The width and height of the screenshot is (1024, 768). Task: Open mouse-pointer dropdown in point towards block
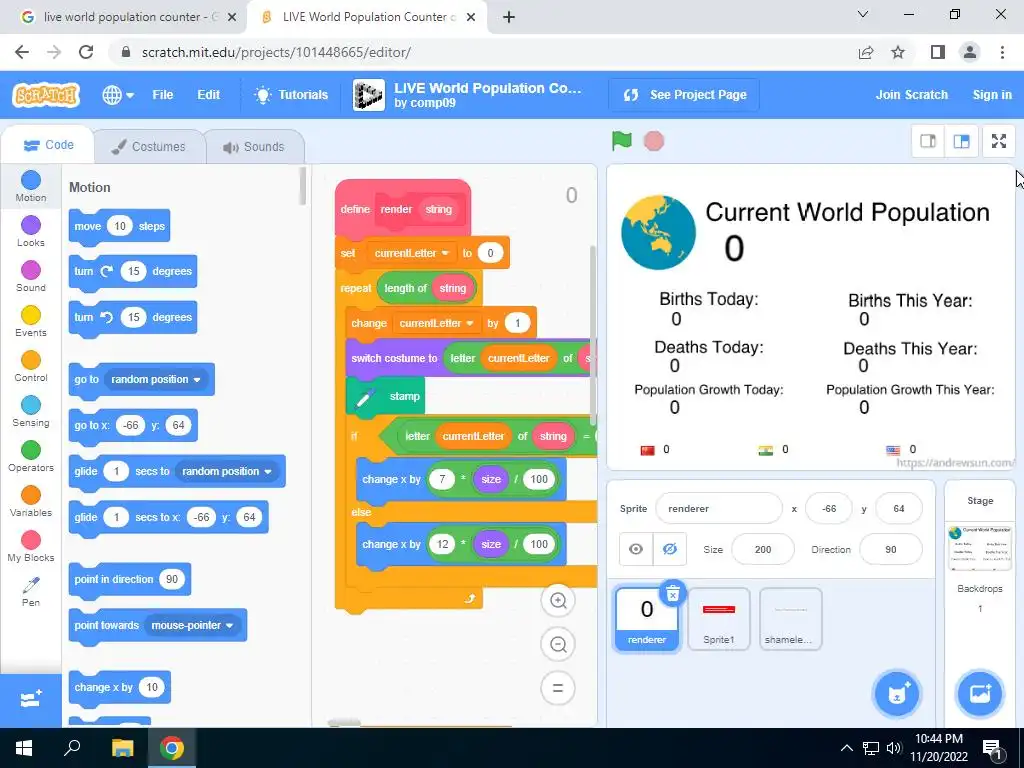(192, 626)
